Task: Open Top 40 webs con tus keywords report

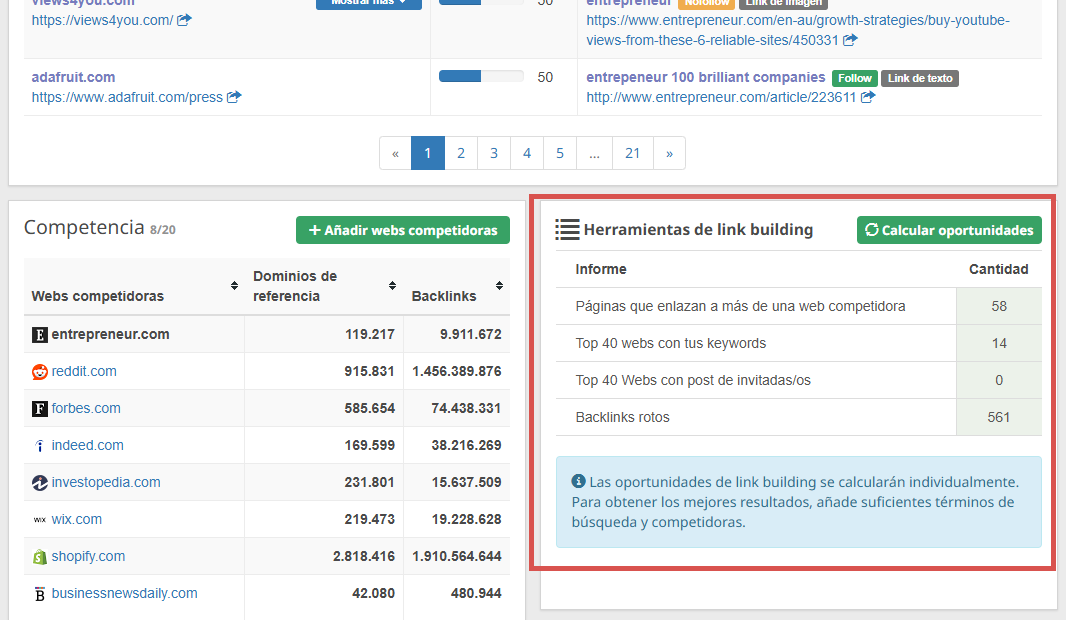Action: (x=671, y=343)
